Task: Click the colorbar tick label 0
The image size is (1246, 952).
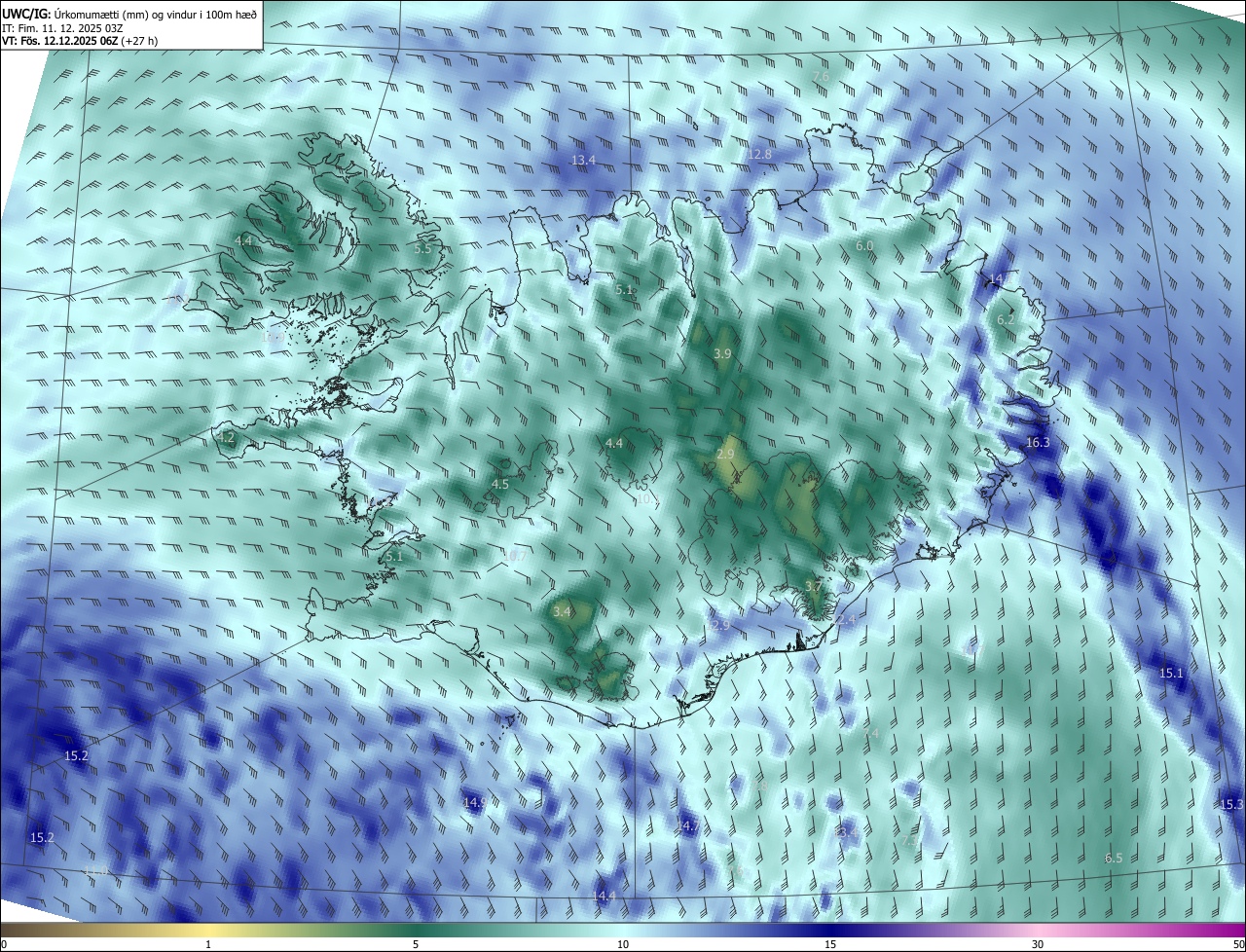Action: click(x=3, y=945)
